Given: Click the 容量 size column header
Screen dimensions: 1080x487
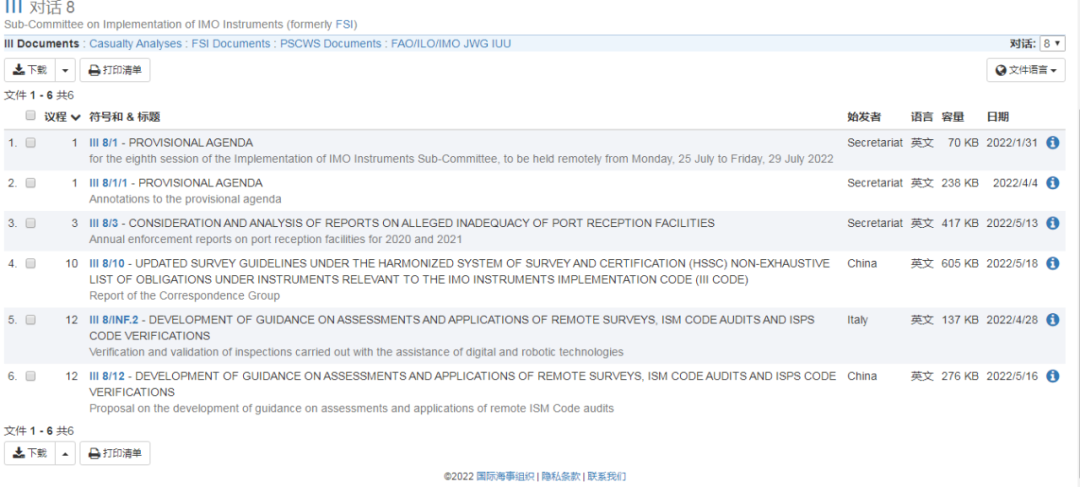Looking at the screenshot, I should [953, 117].
